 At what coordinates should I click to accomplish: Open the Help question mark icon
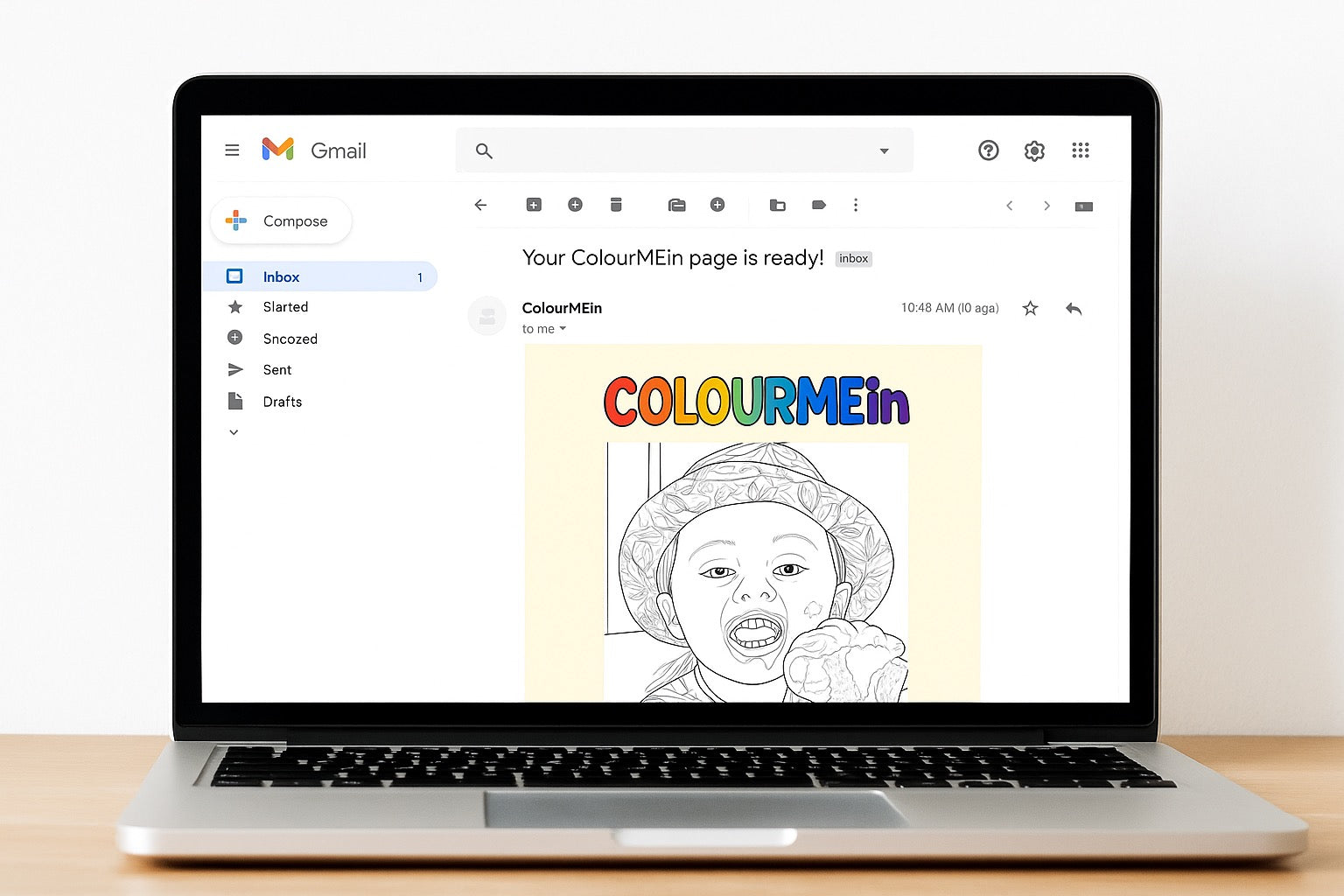click(x=988, y=150)
